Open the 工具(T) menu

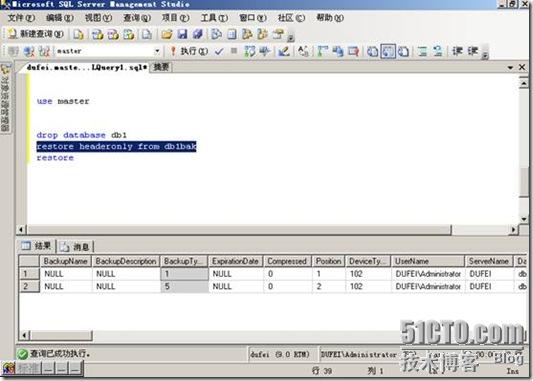(x=214, y=18)
